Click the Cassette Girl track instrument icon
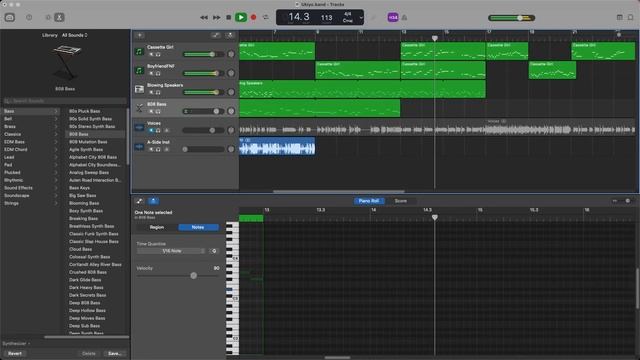The width and height of the screenshot is (640, 360). (x=139, y=51)
